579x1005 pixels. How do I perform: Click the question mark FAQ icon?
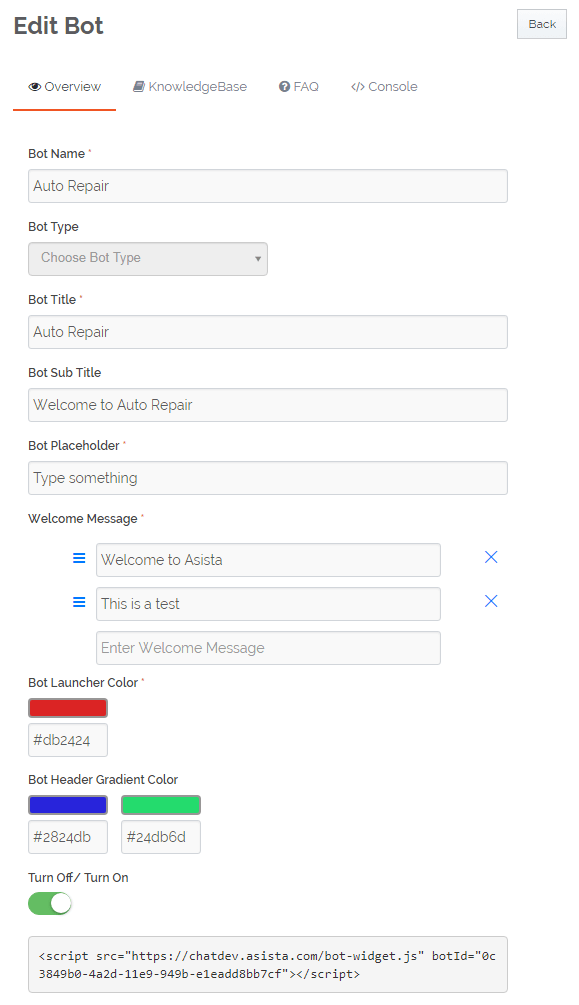pos(285,87)
